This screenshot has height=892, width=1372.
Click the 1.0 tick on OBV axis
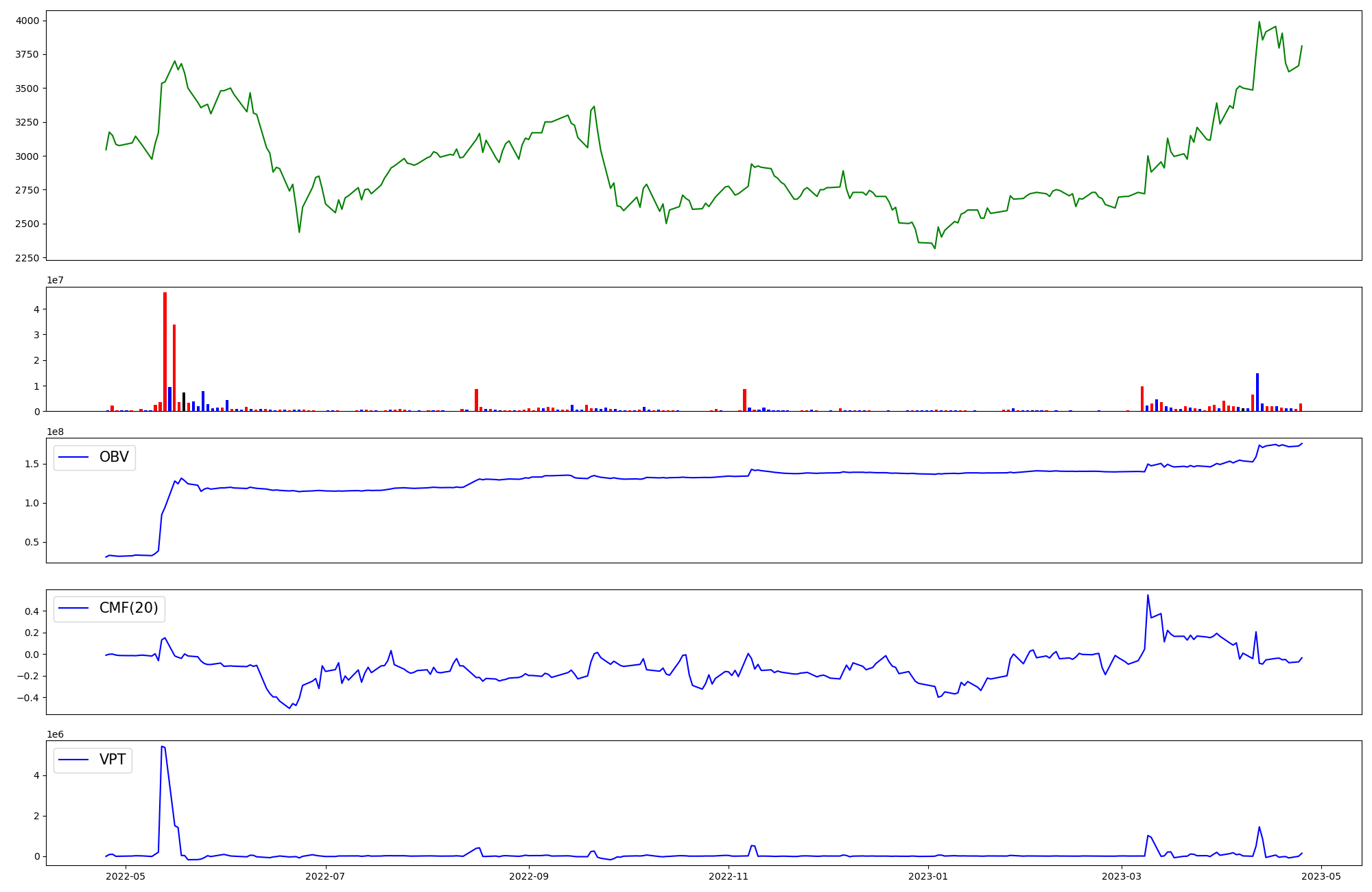point(32,503)
